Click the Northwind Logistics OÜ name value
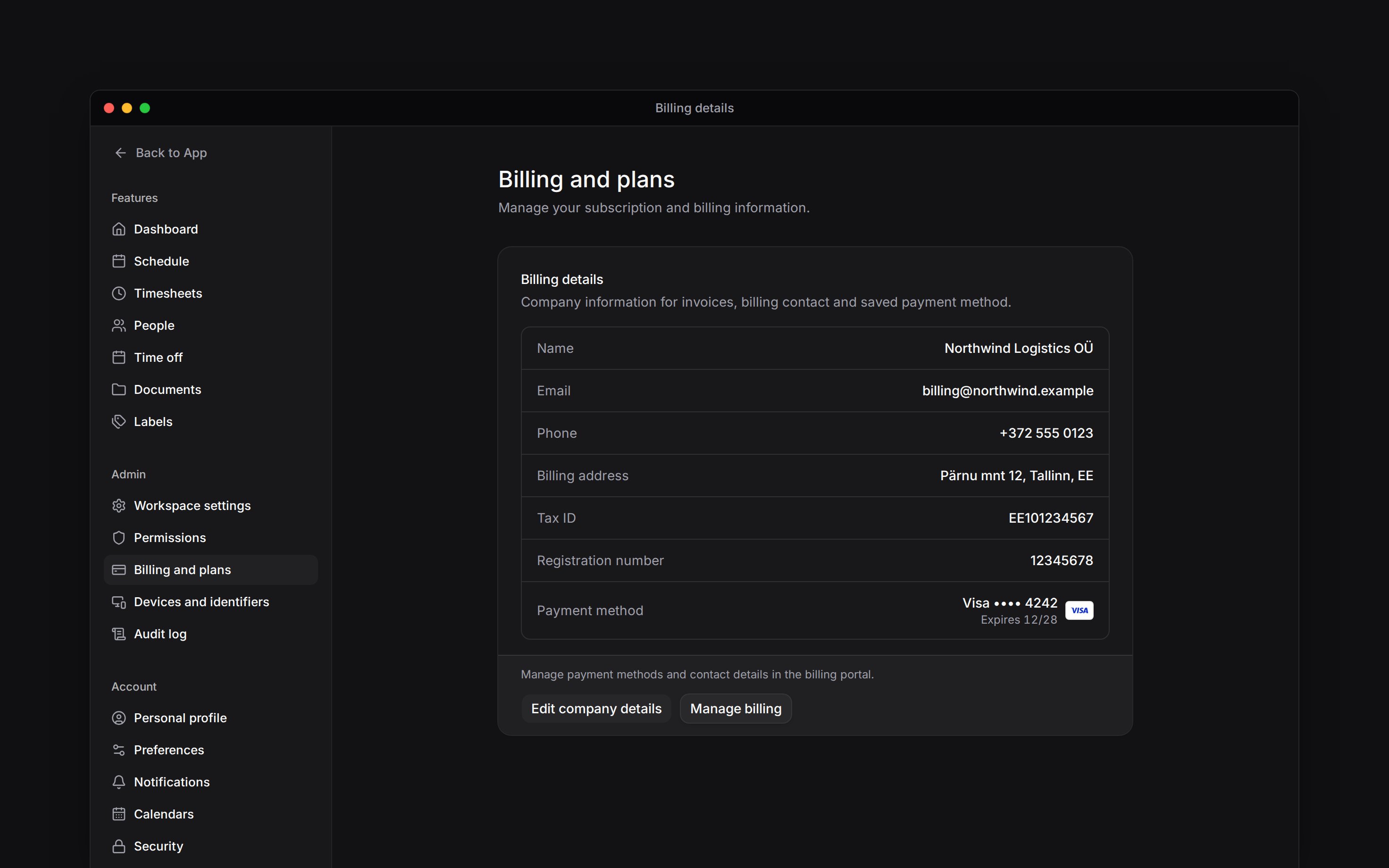This screenshot has height=868, width=1389. [1018, 348]
